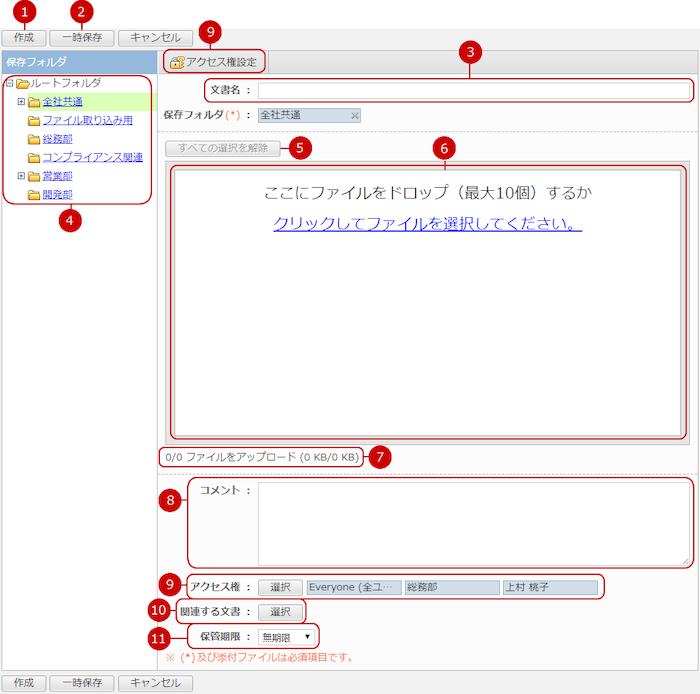
Task: Focus the 文書名 text field
Action: [473, 91]
